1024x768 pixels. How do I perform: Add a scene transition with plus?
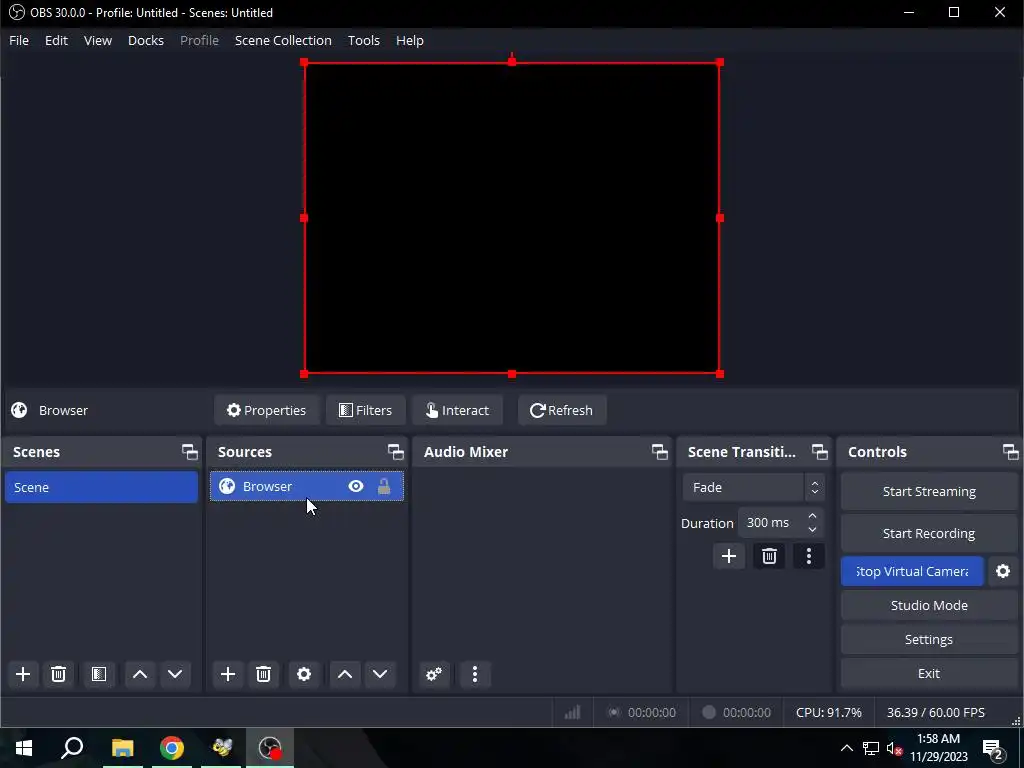(x=729, y=556)
